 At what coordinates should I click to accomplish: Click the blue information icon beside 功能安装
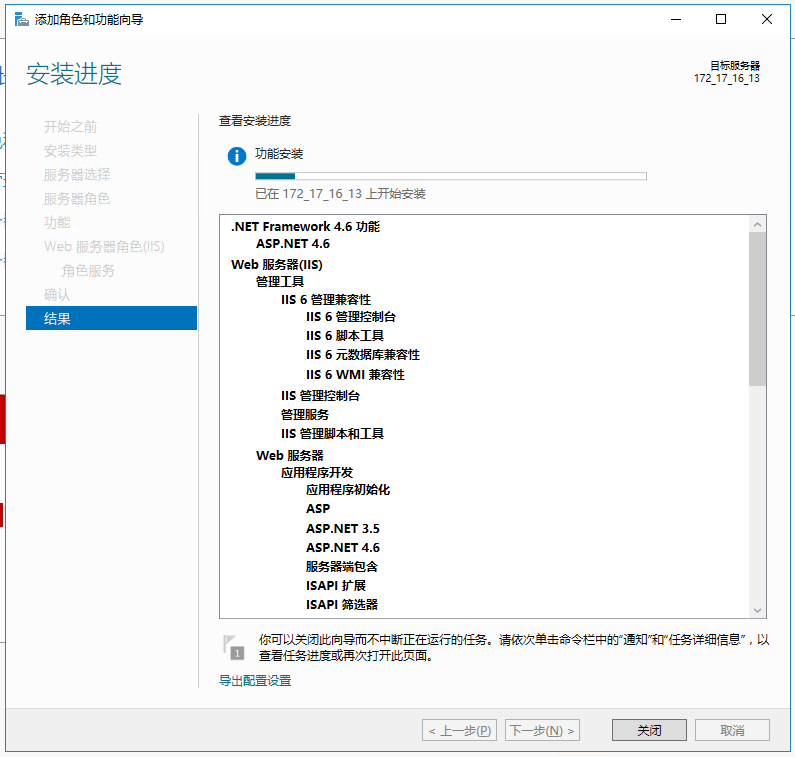click(236, 156)
